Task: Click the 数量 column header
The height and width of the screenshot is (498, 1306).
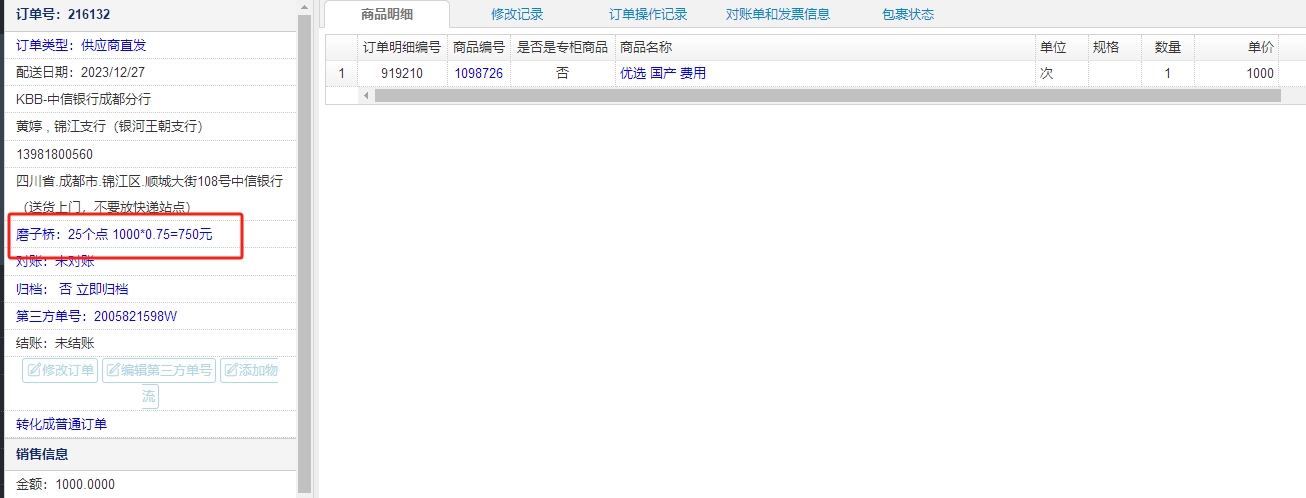Action: click(x=1167, y=47)
